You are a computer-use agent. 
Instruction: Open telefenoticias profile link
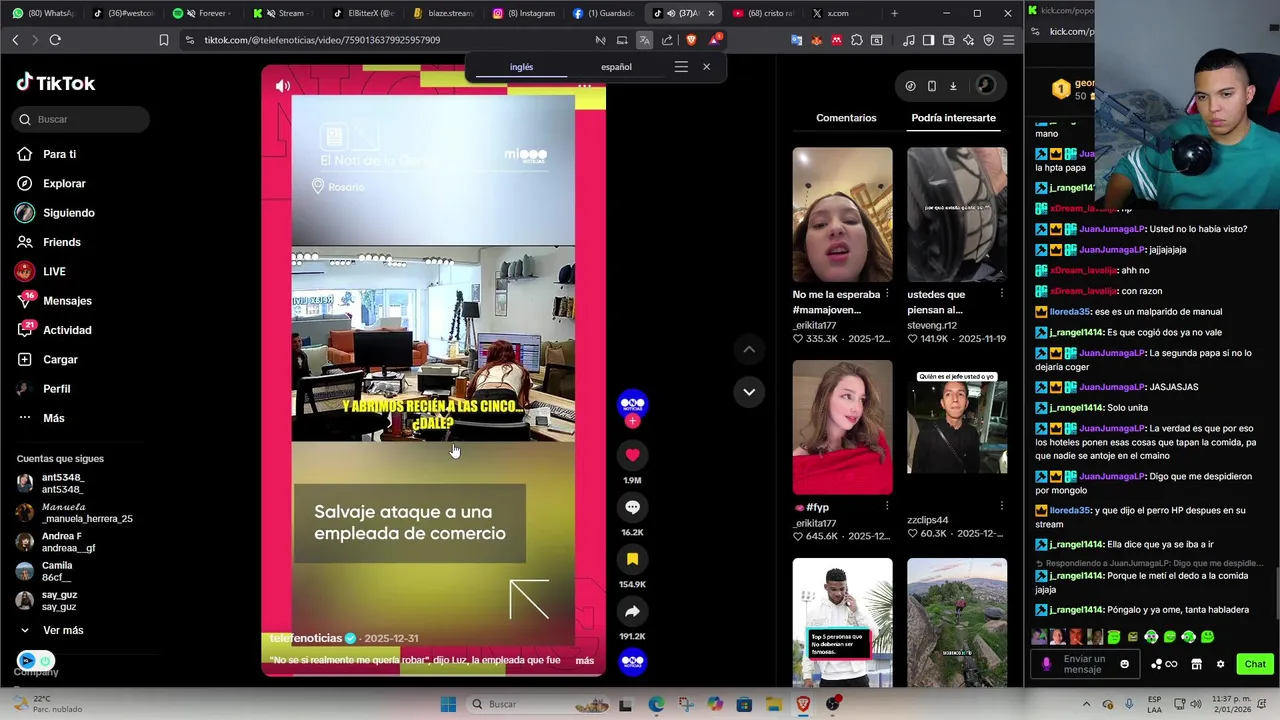[306, 638]
